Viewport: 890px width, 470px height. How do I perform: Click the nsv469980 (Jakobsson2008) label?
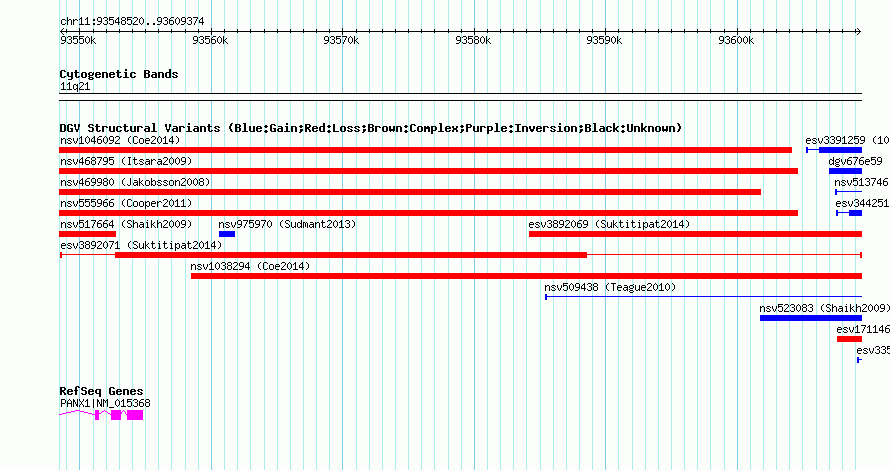135,182
